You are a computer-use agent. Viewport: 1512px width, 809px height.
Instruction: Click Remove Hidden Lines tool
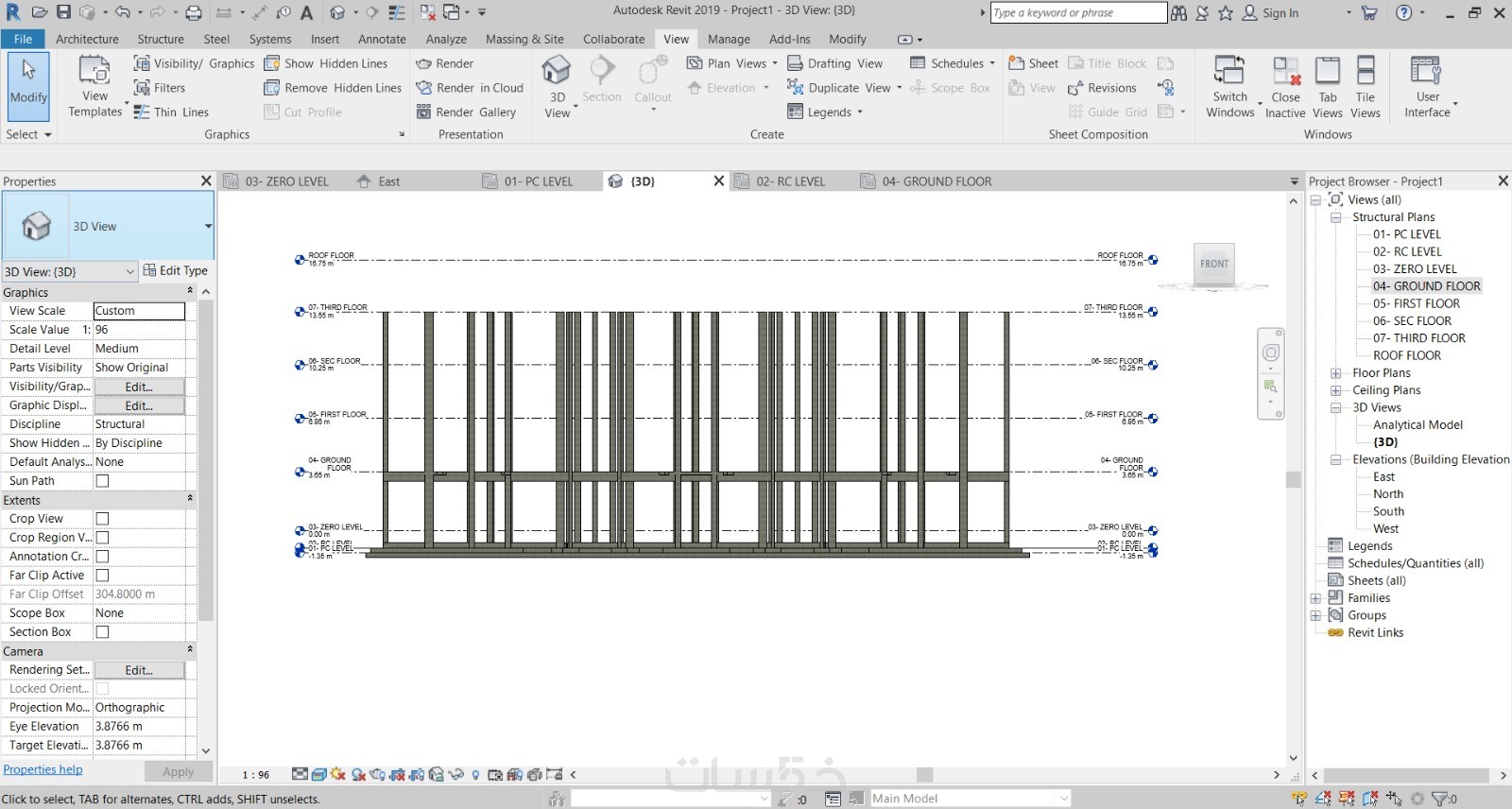coord(333,88)
